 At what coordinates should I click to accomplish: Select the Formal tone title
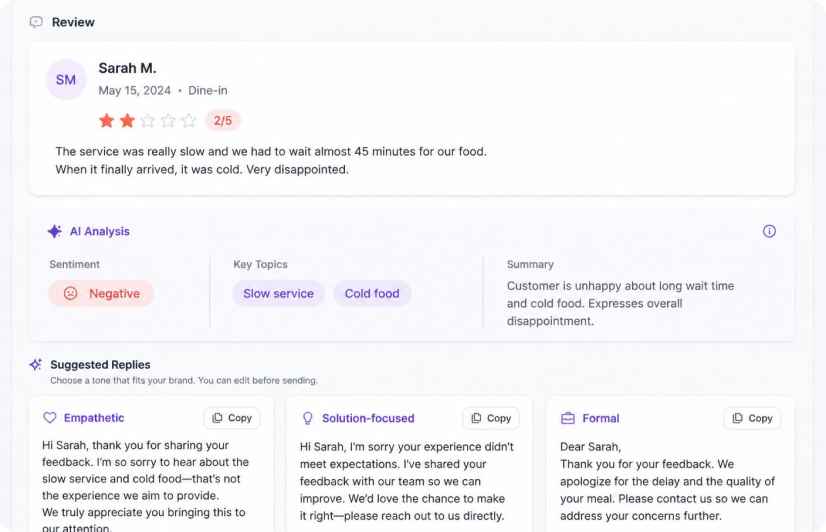[601, 418]
